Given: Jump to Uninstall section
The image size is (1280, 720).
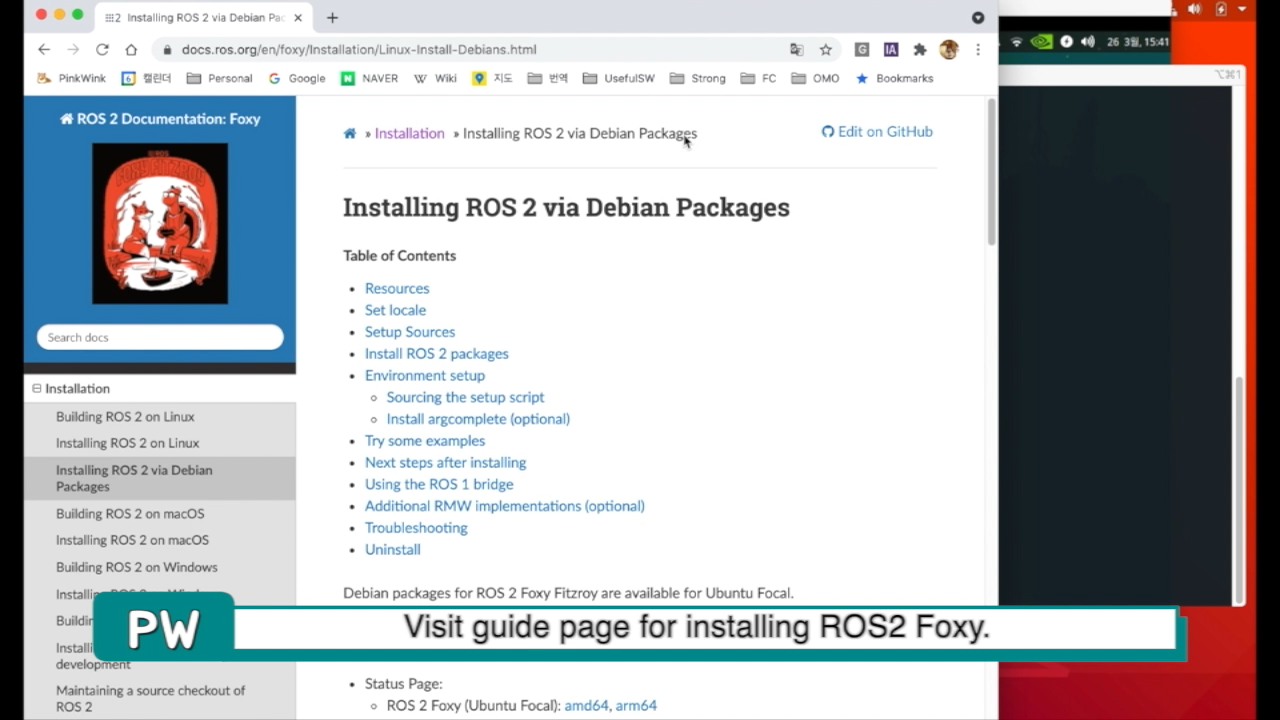Looking at the screenshot, I should pyautogui.click(x=393, y=550).
